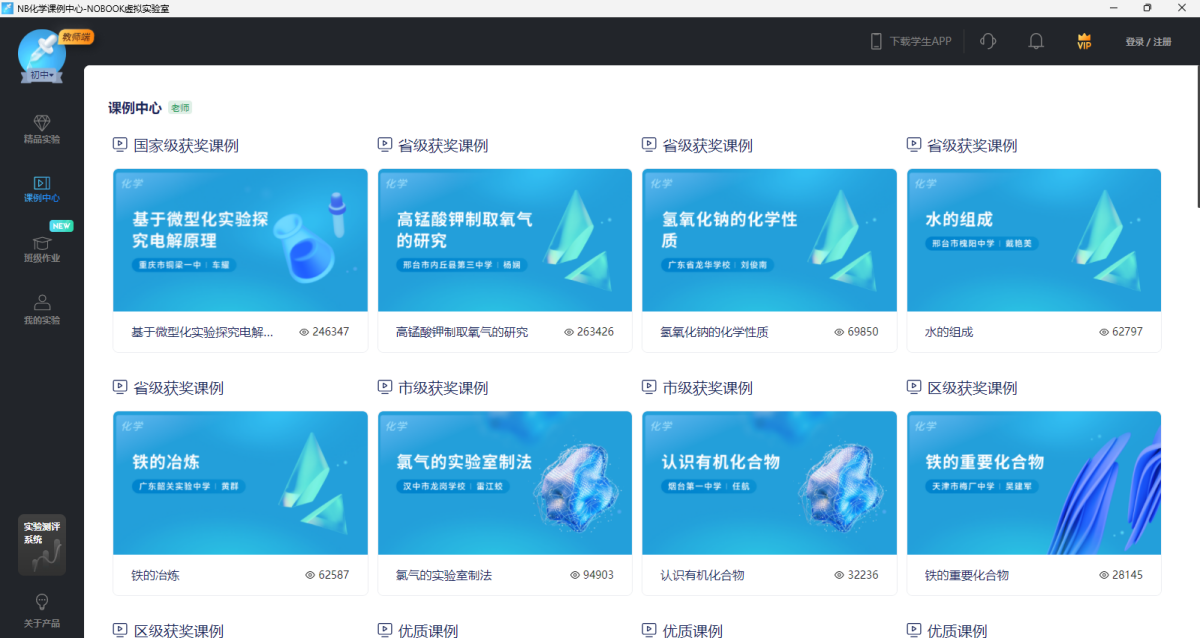Click 登录 / 注册 link
This screenshot has height=638, width=1200.
click(x=1148, y=42)
